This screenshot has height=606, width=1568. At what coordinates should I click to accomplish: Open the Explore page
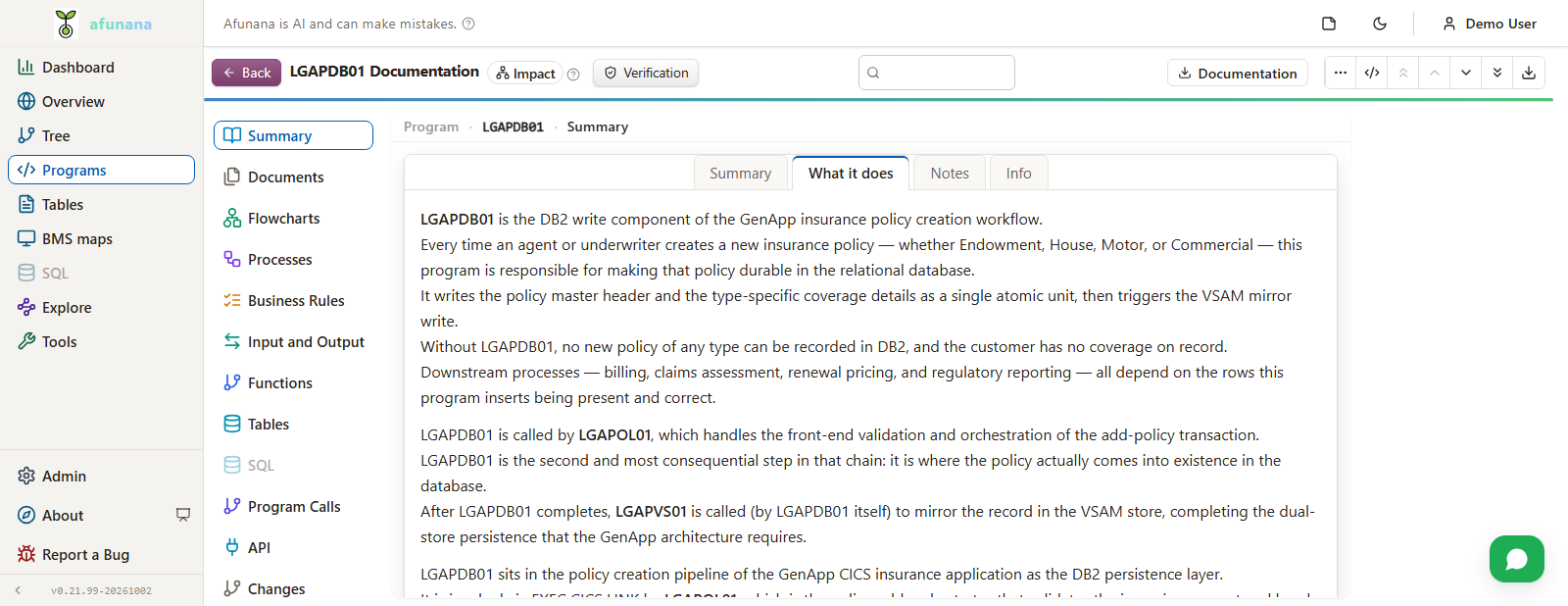coord(101,307)
